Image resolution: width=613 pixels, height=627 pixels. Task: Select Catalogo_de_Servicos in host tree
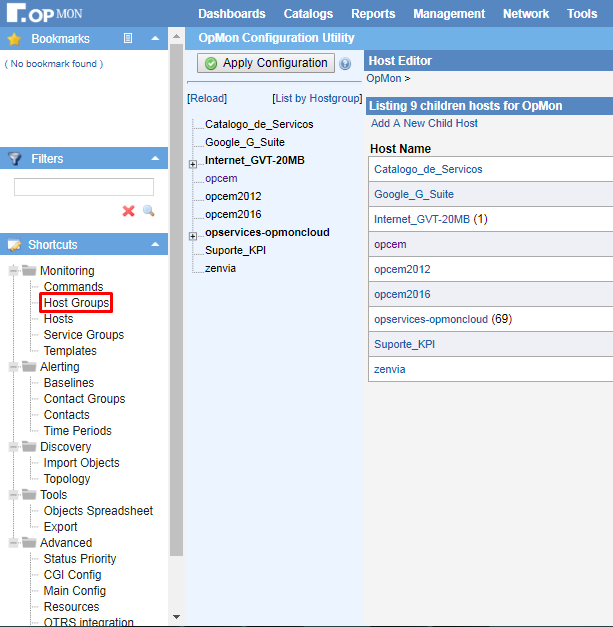259,124
